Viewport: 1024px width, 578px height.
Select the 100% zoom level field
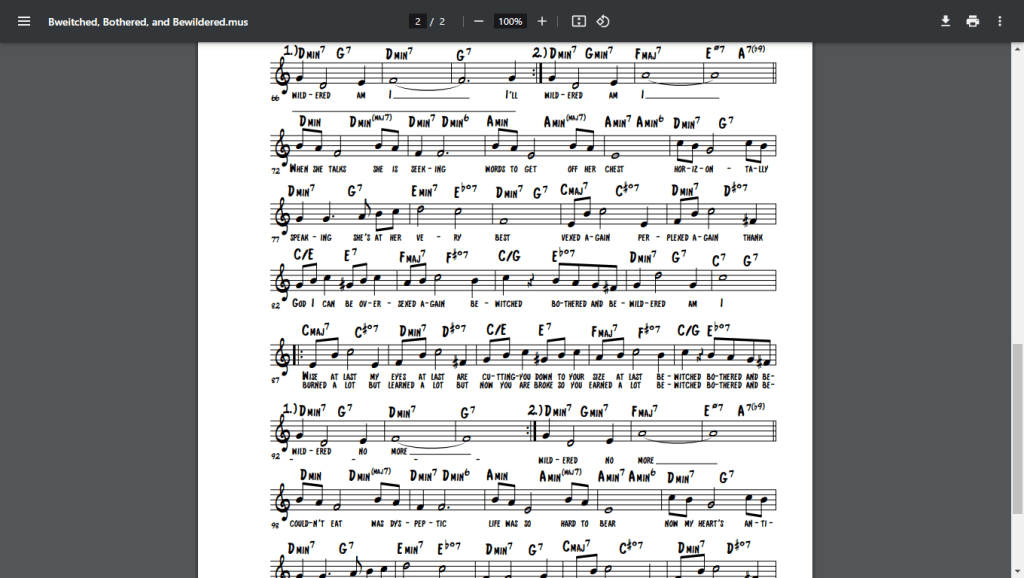[x=510, y=22]
